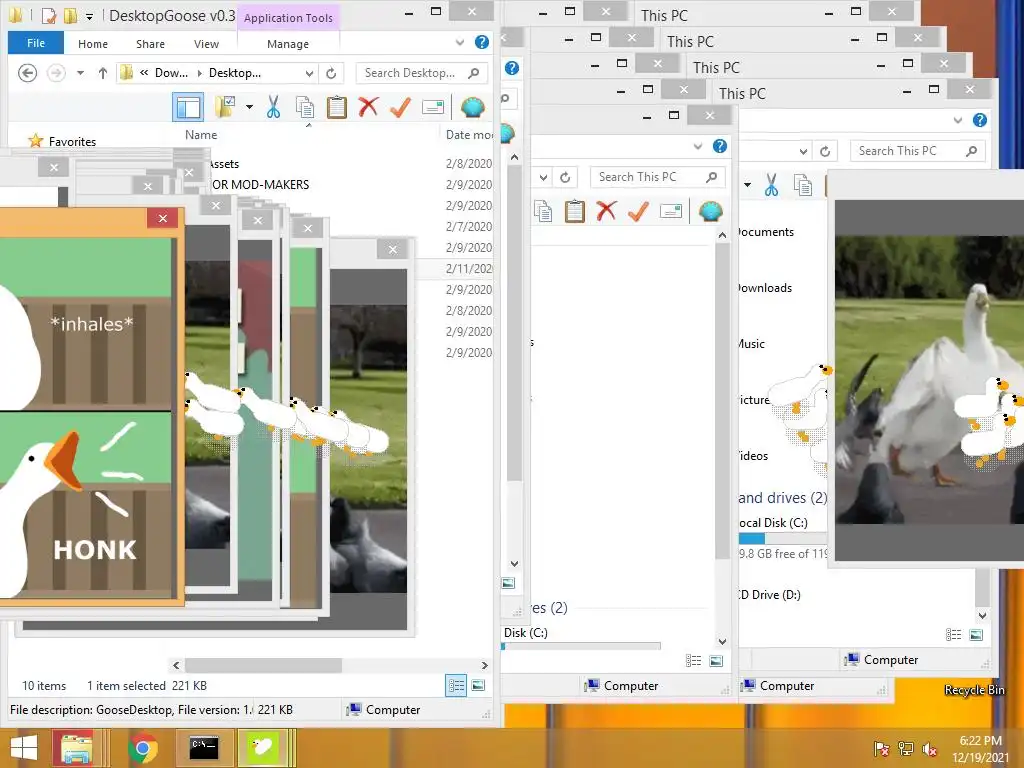This screenshot has width=1024, height=768.
Task: Click Copy icon in the empty-pane This PC window
Action: coord(543,212)
